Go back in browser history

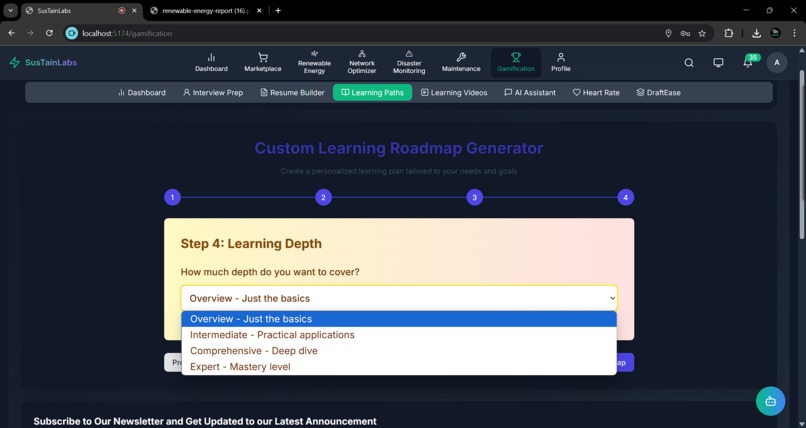pos(11,33)
